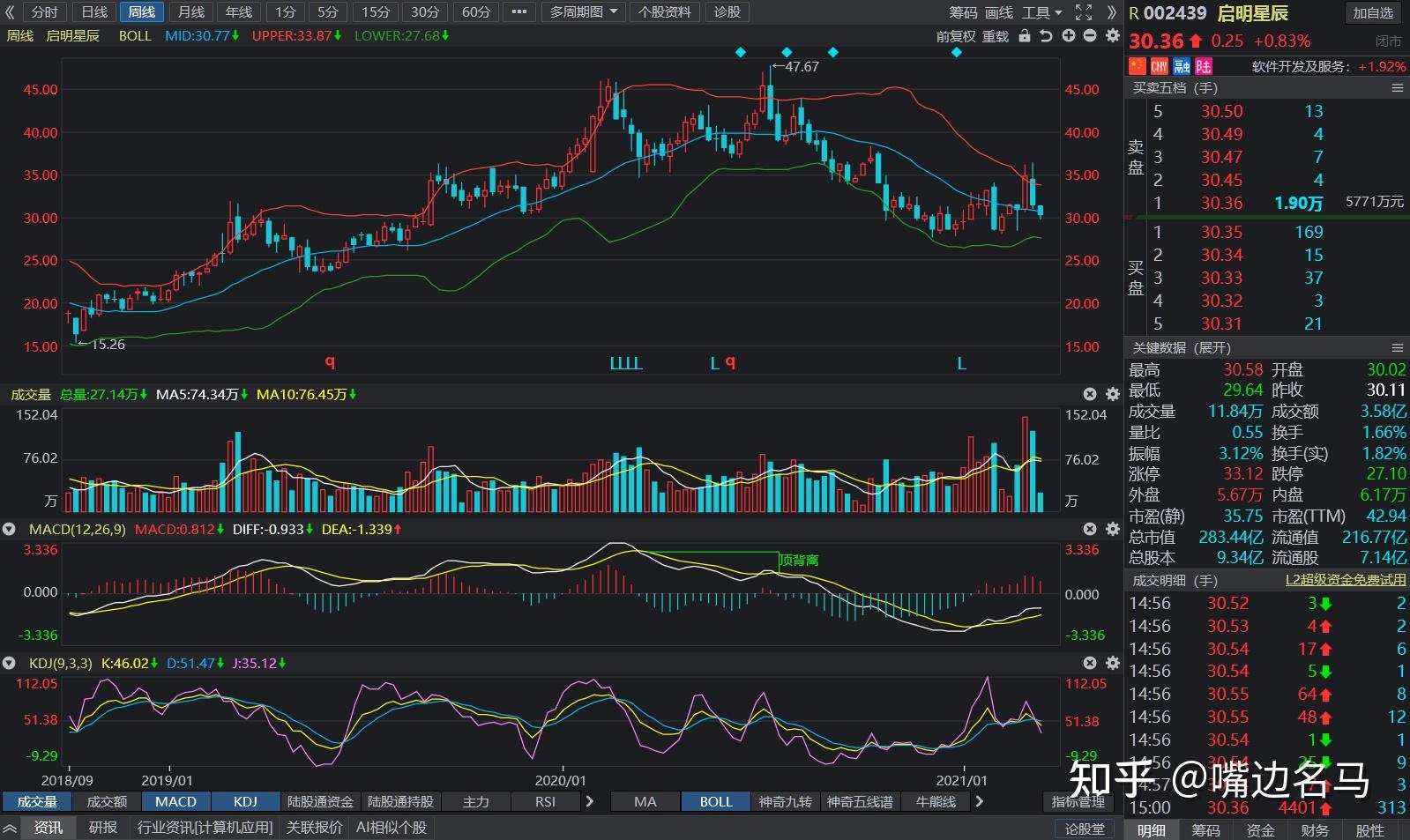The height and width of the screenshot is (840, 1410).
Task: Open 论股堂 discussion button
Action: click(1085, 829)
